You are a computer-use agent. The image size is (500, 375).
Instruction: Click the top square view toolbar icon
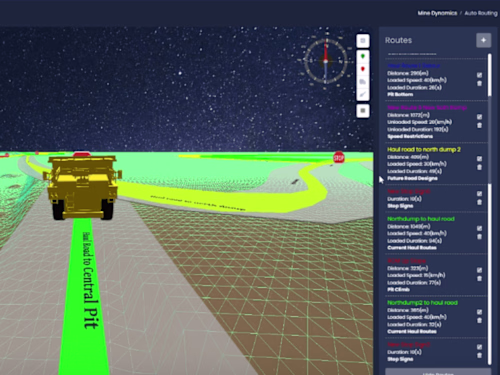(x=363, y=41)
